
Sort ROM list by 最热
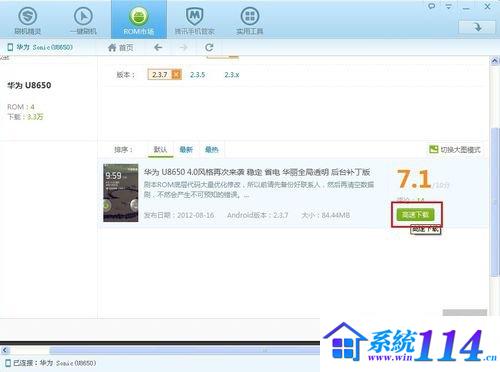(x=211, y=149)
